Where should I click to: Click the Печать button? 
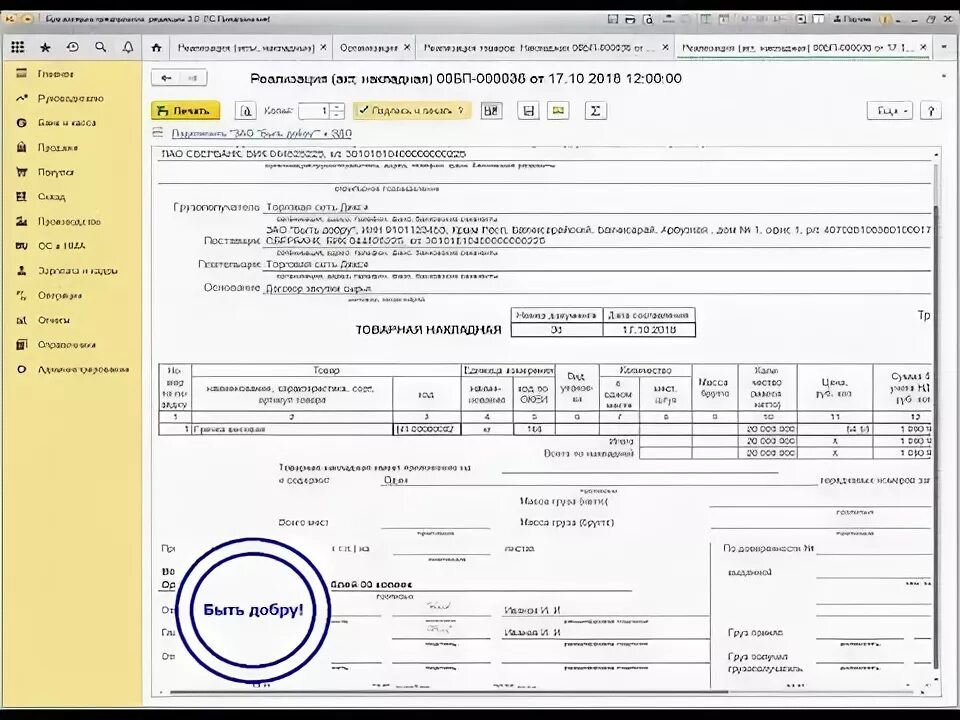point(186,111)
